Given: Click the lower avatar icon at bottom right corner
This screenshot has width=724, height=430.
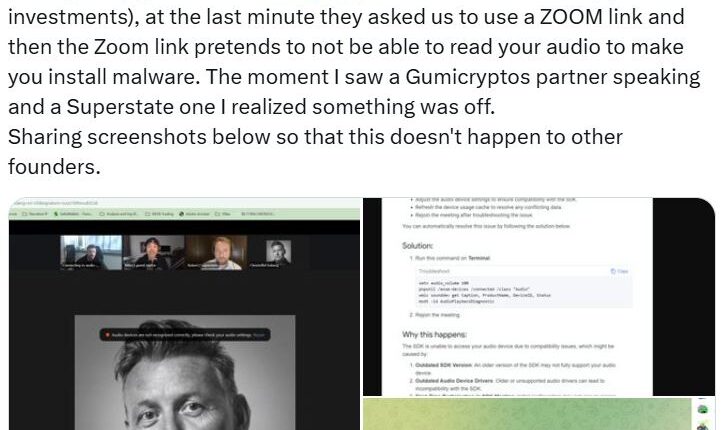Looking at the screenshot, I should tap(703, 427).
